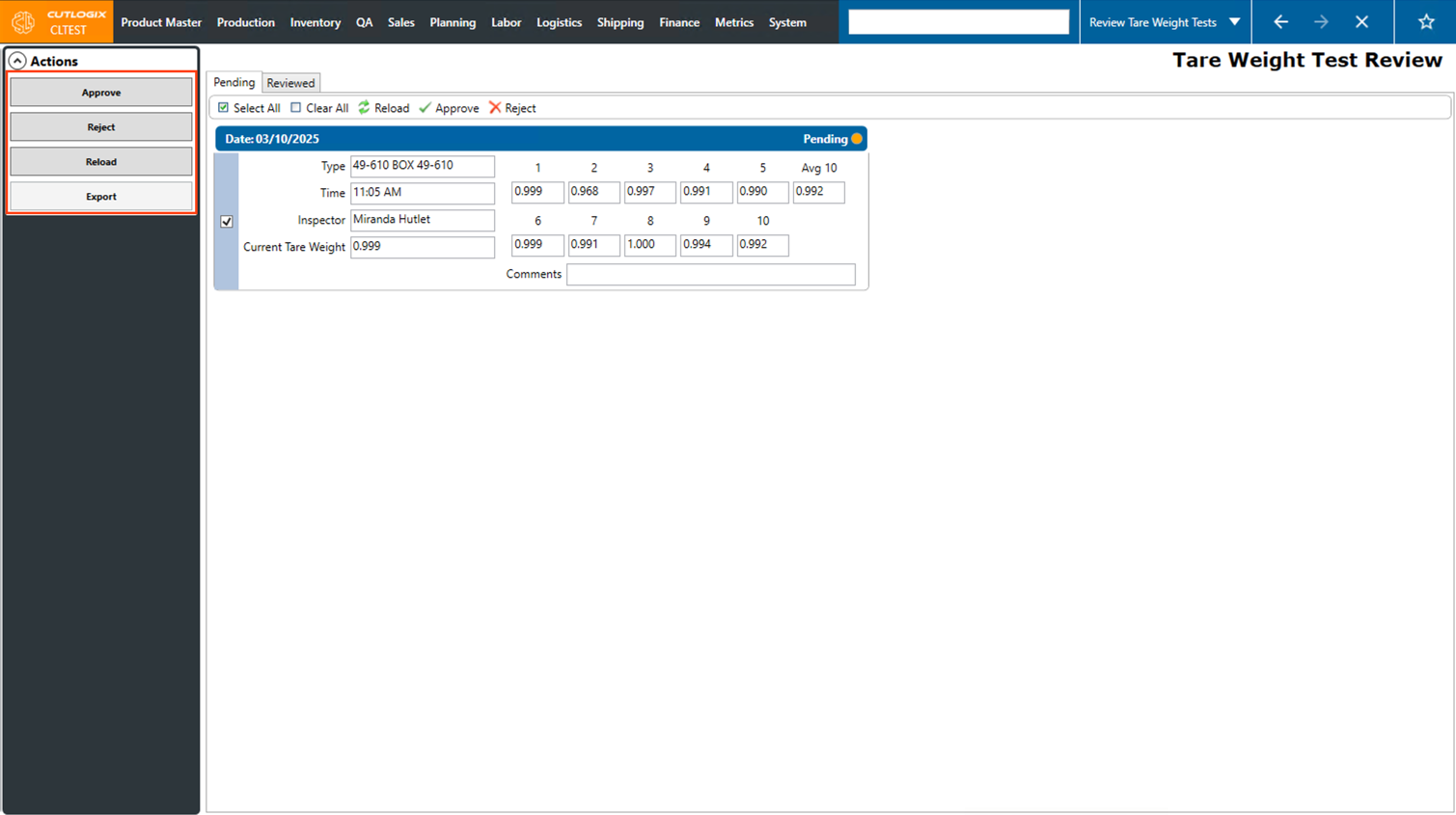Image resolution: width=1456 pixels, height=815 pixels.
Task: Click the Select All checkbox
Action: tap(223, 108)
